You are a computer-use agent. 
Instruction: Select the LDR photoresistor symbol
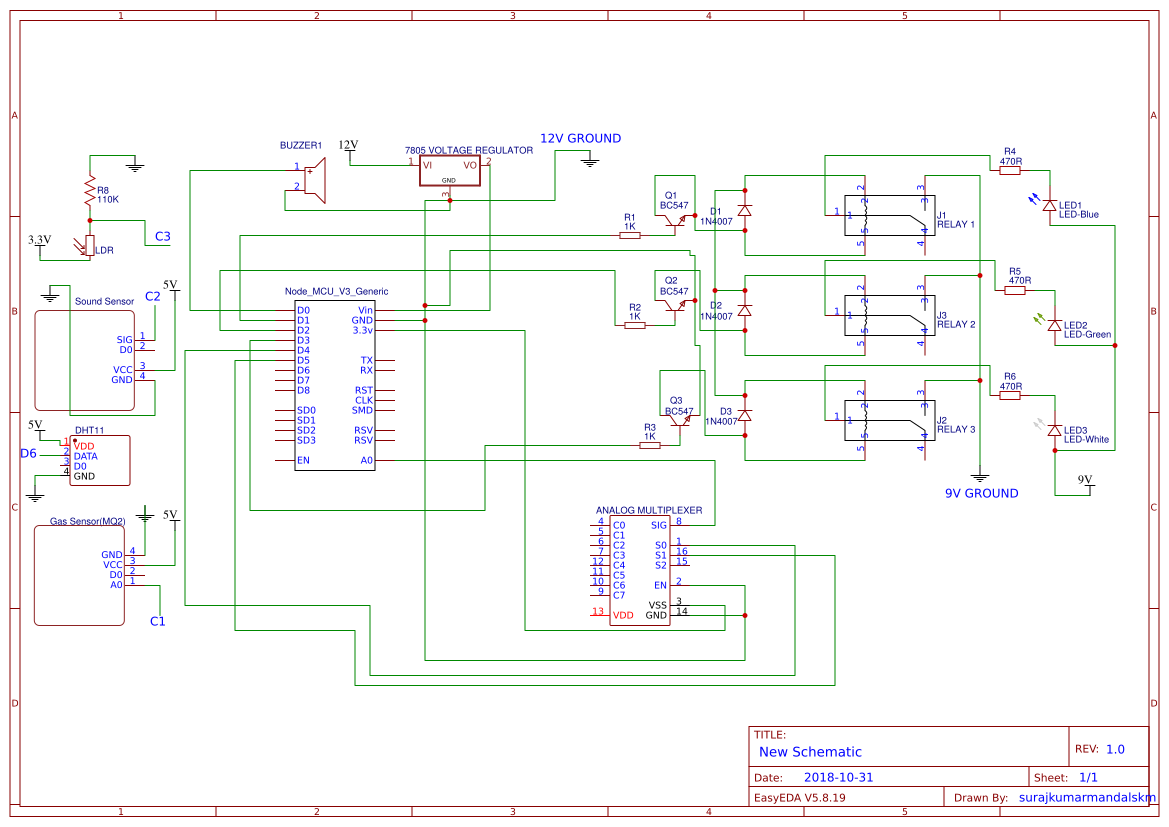[90, 245]
